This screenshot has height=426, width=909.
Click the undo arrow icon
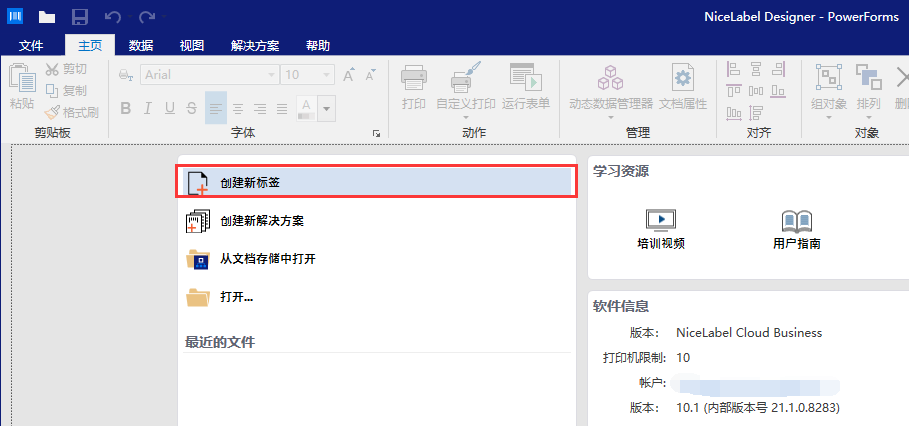[112, 17]
